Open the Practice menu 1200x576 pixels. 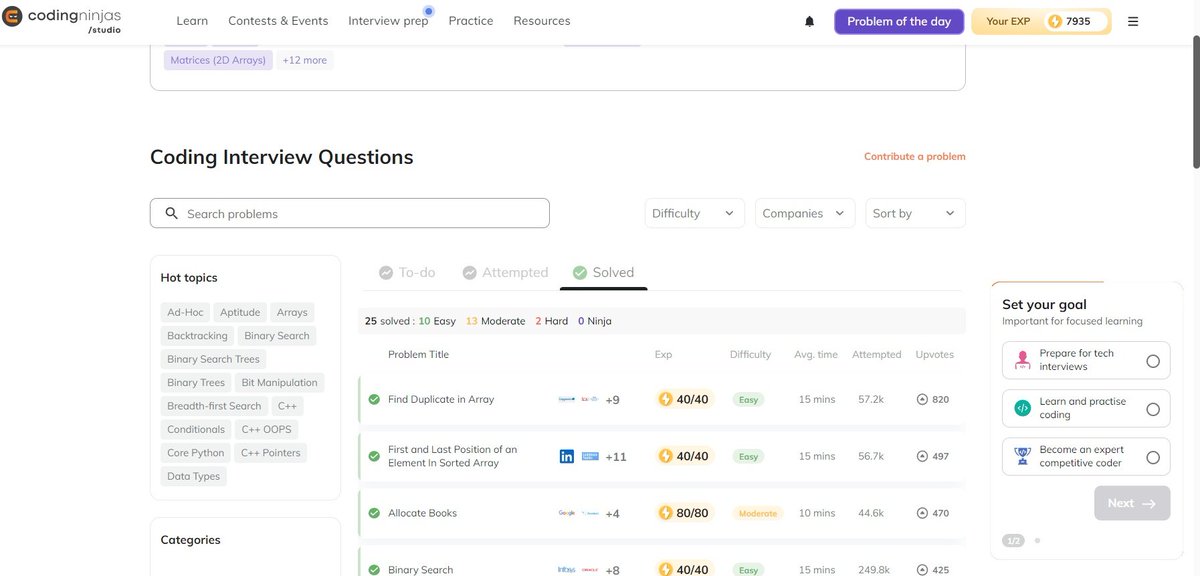471,21
